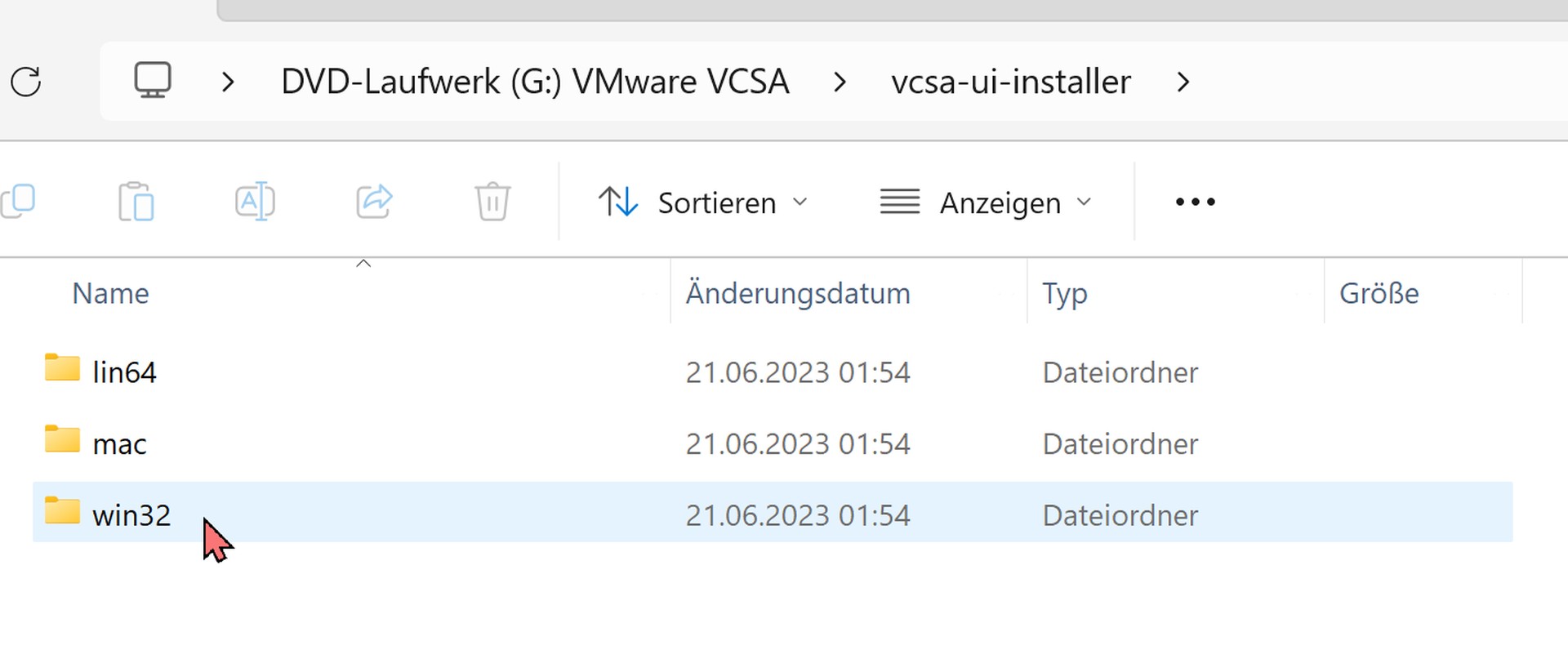
Task: Click the copy toolbar icon
Action: (18, 201)
